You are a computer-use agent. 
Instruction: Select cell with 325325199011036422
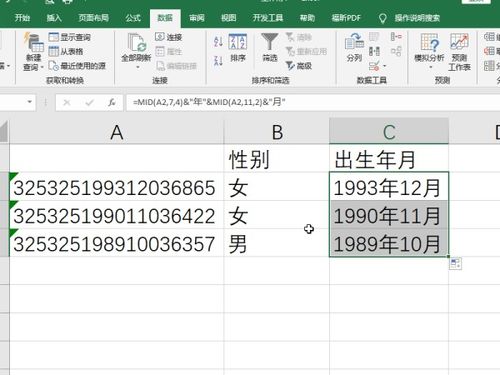point(117,215)
